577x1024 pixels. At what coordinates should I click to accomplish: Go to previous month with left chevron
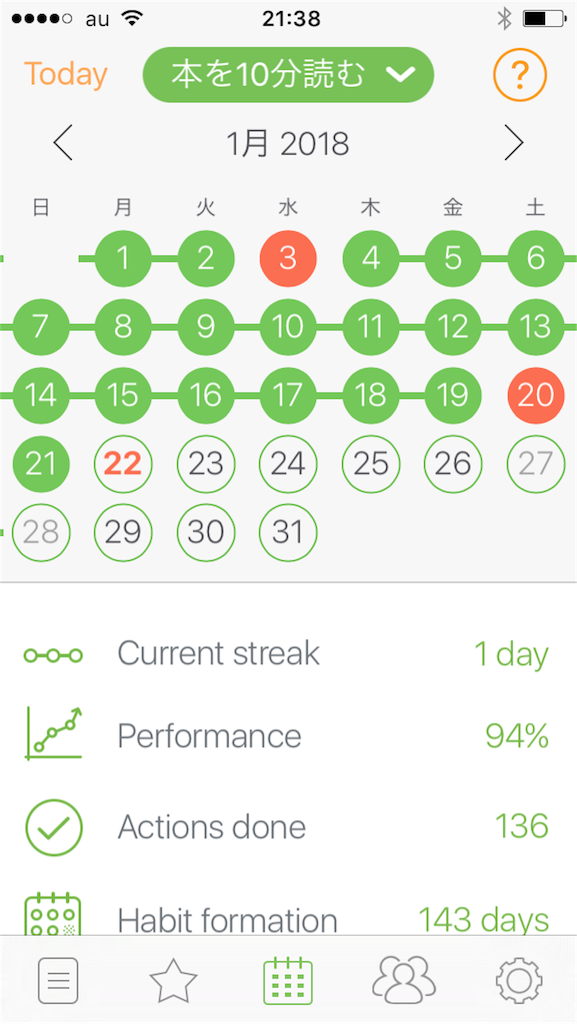pyautogui.click(x=63, y=144)
